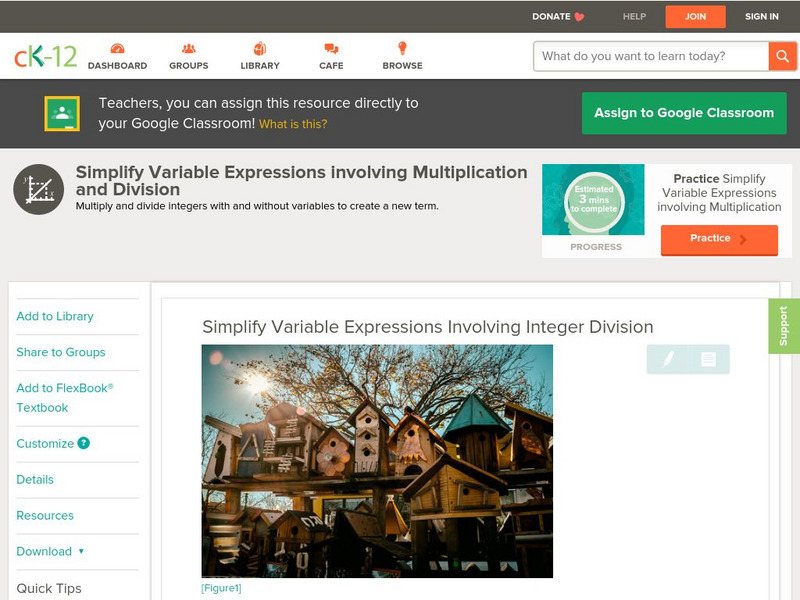Click Add to Library link

(55, 316)
